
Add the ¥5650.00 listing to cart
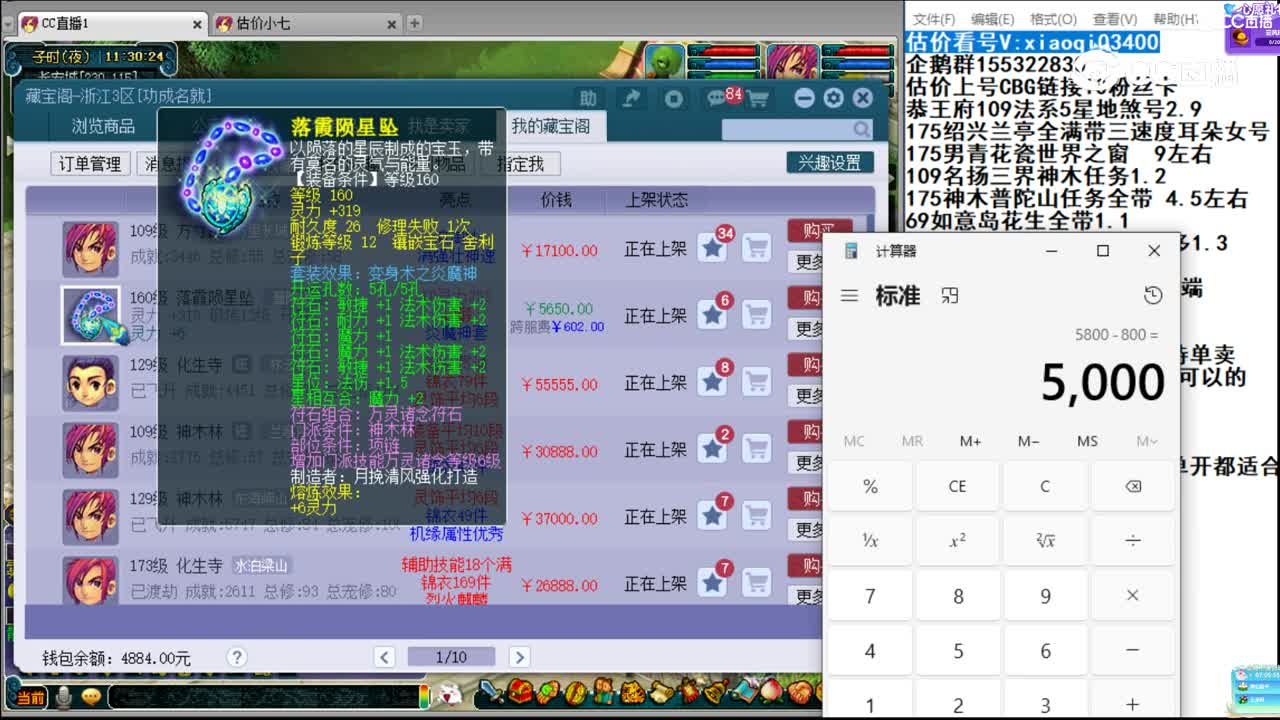(757, 315)
